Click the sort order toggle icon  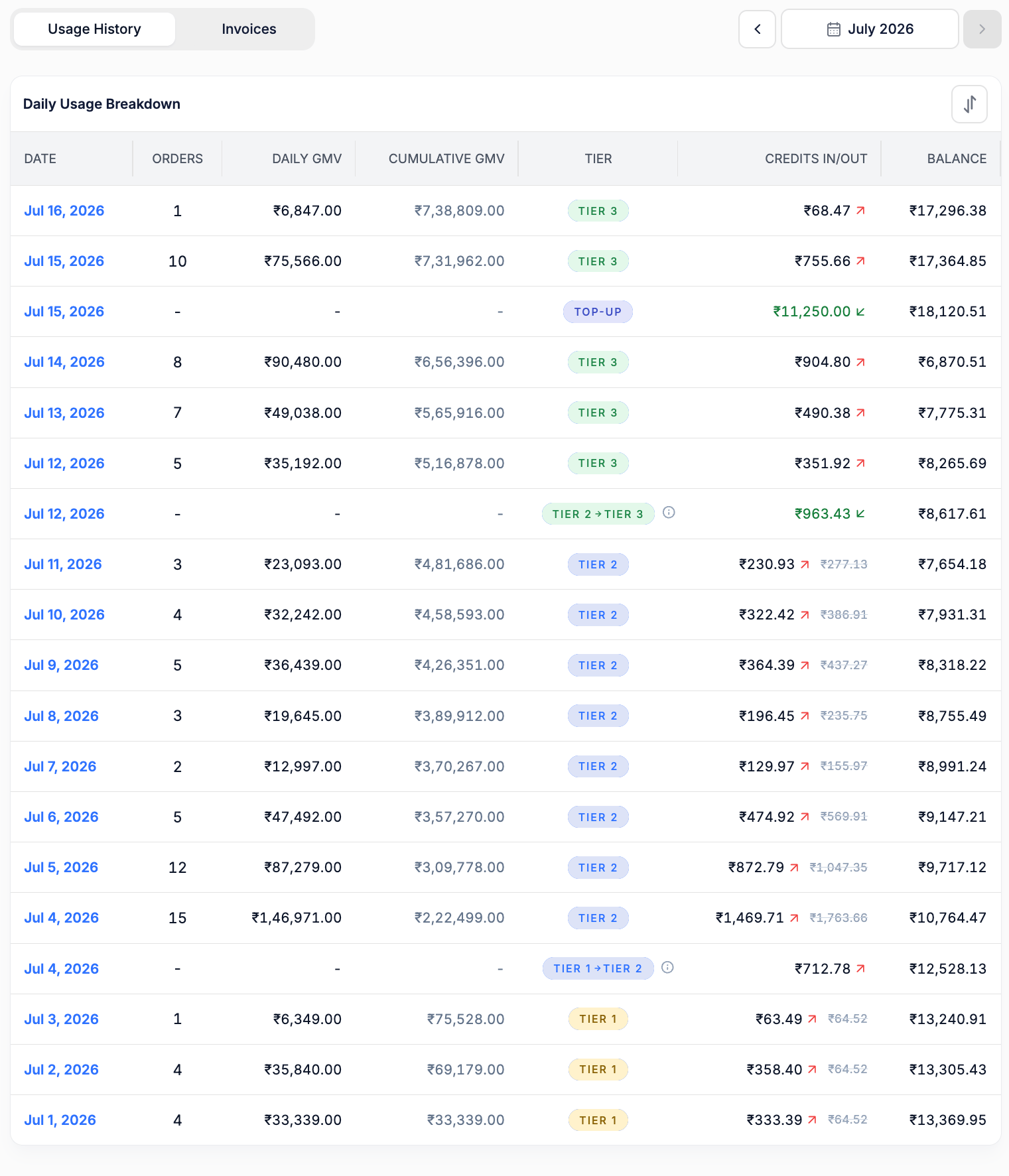coord(969,104)
